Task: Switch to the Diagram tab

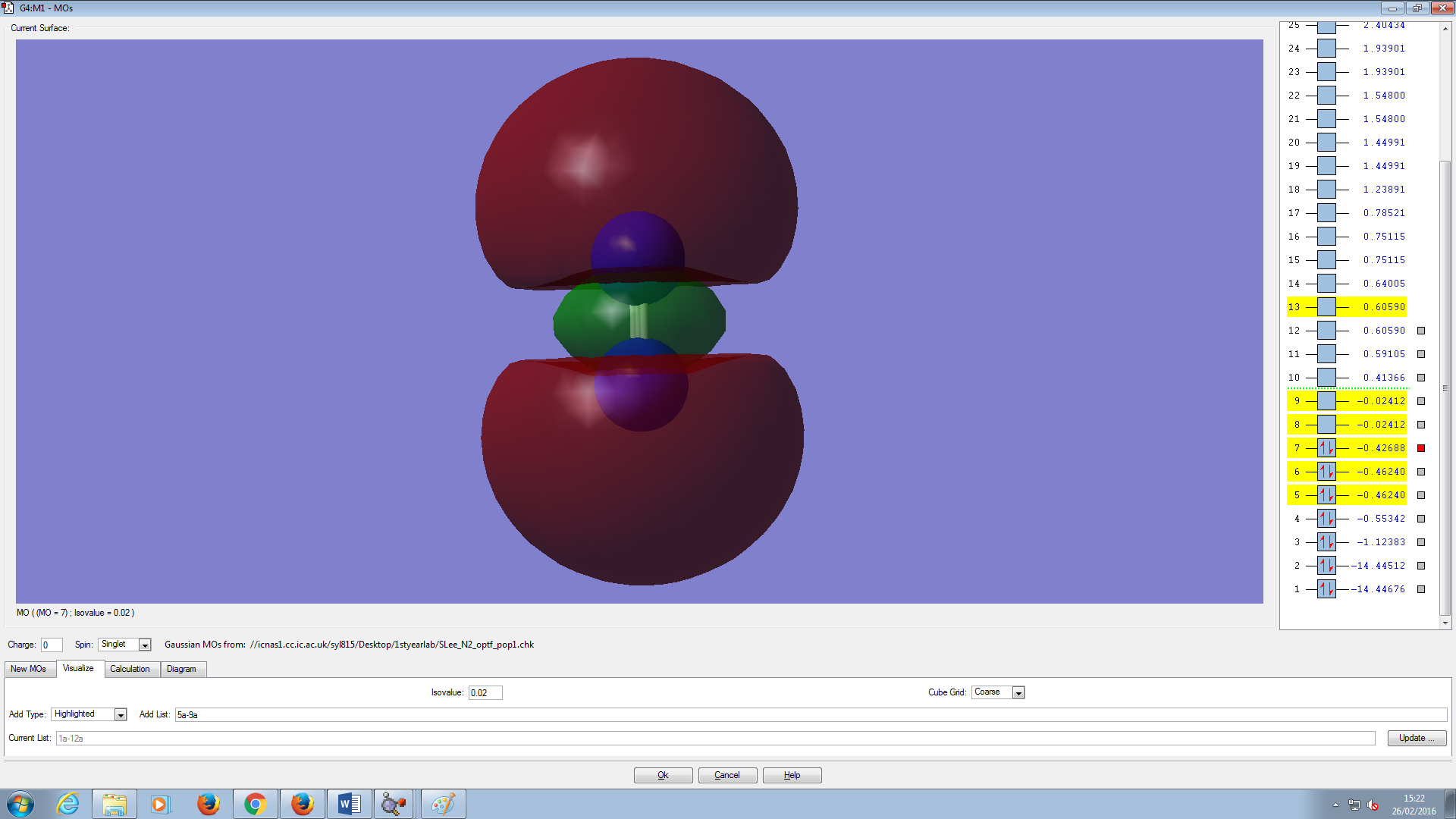Action: tap(181, 669)
